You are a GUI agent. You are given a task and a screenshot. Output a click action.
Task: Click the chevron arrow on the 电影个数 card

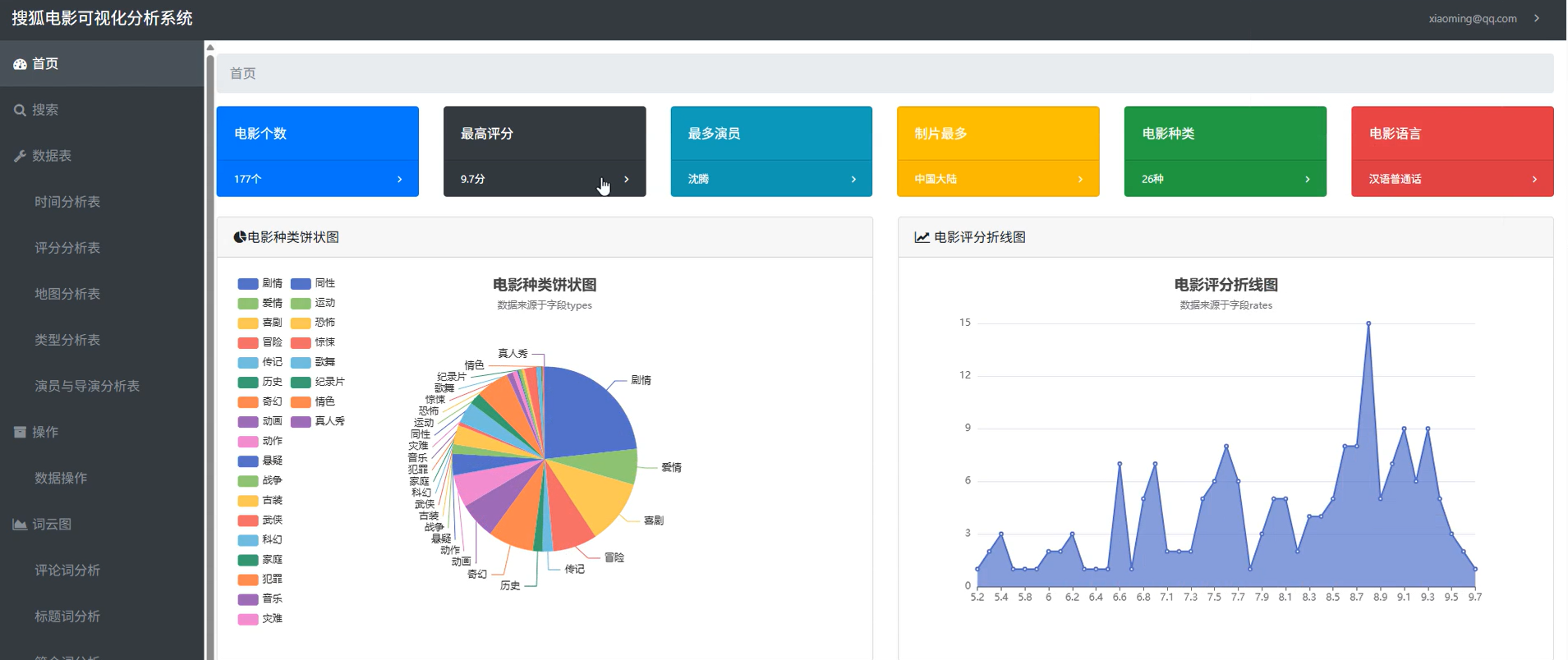click(x=400, y=179)
